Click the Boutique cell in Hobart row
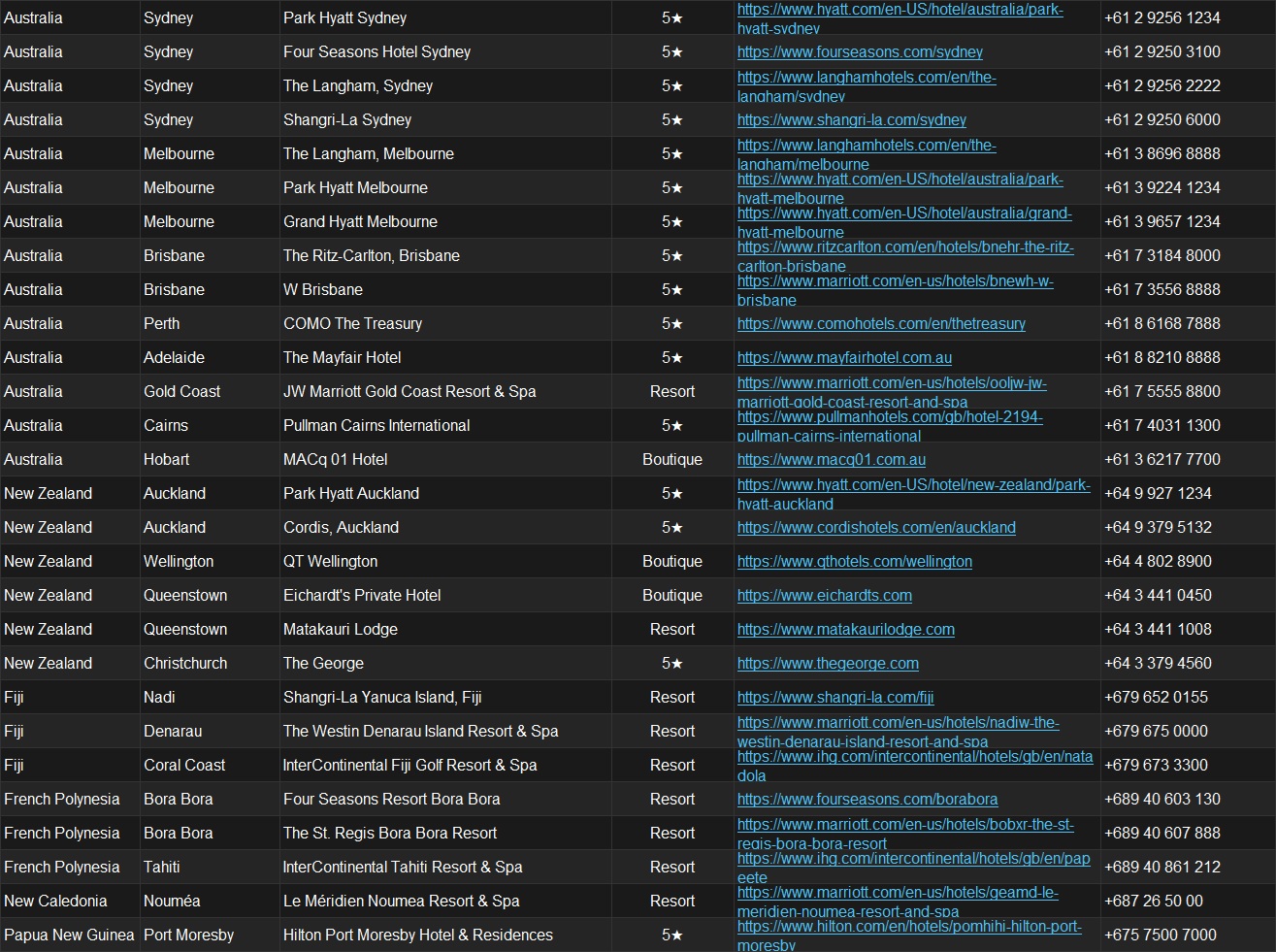 (x=672, y=459)
